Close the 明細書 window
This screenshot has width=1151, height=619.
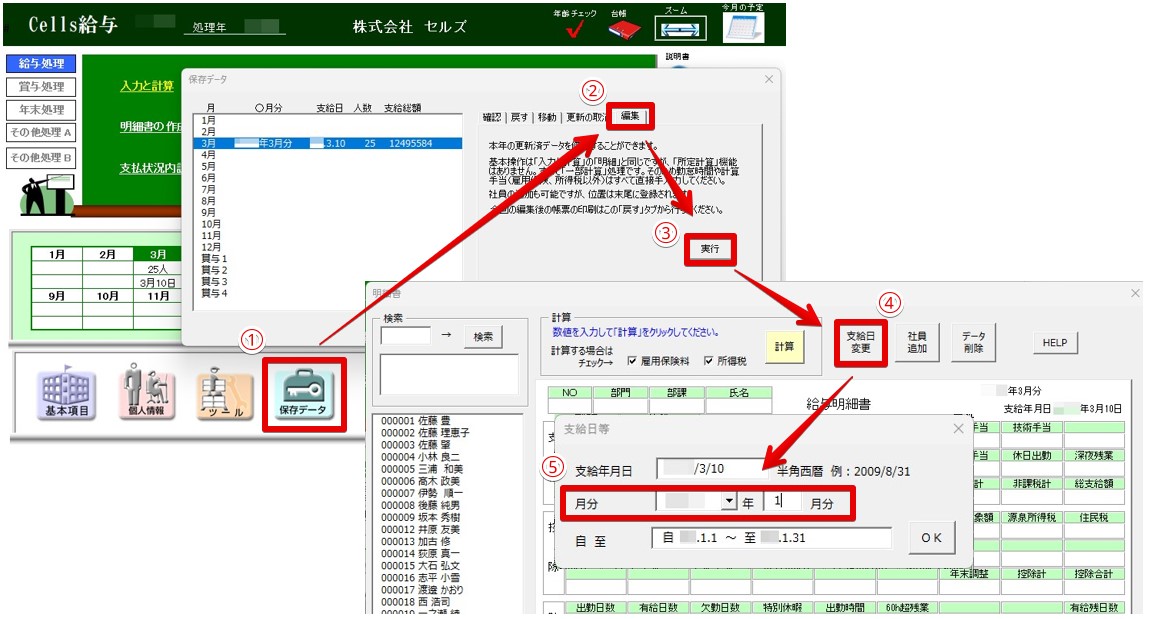point(1135,293)
